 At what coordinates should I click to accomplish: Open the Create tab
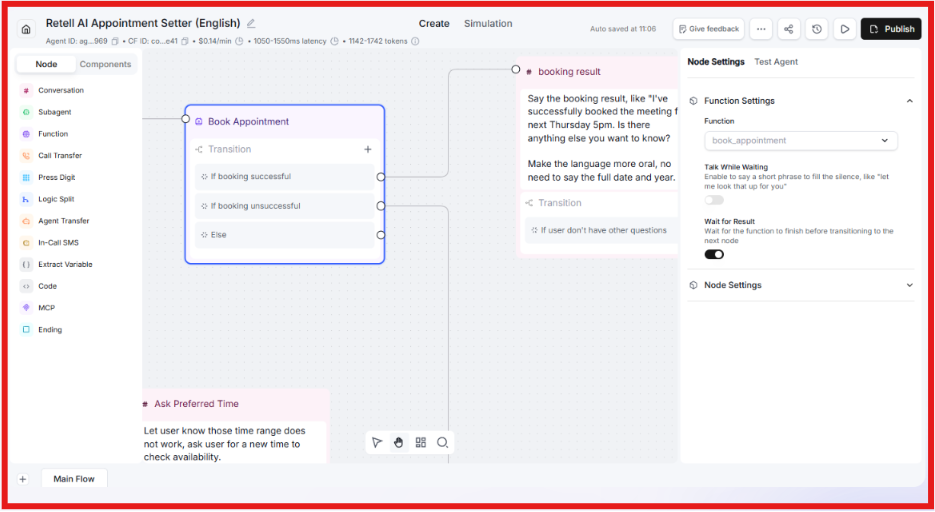click(x=434, y=23)
